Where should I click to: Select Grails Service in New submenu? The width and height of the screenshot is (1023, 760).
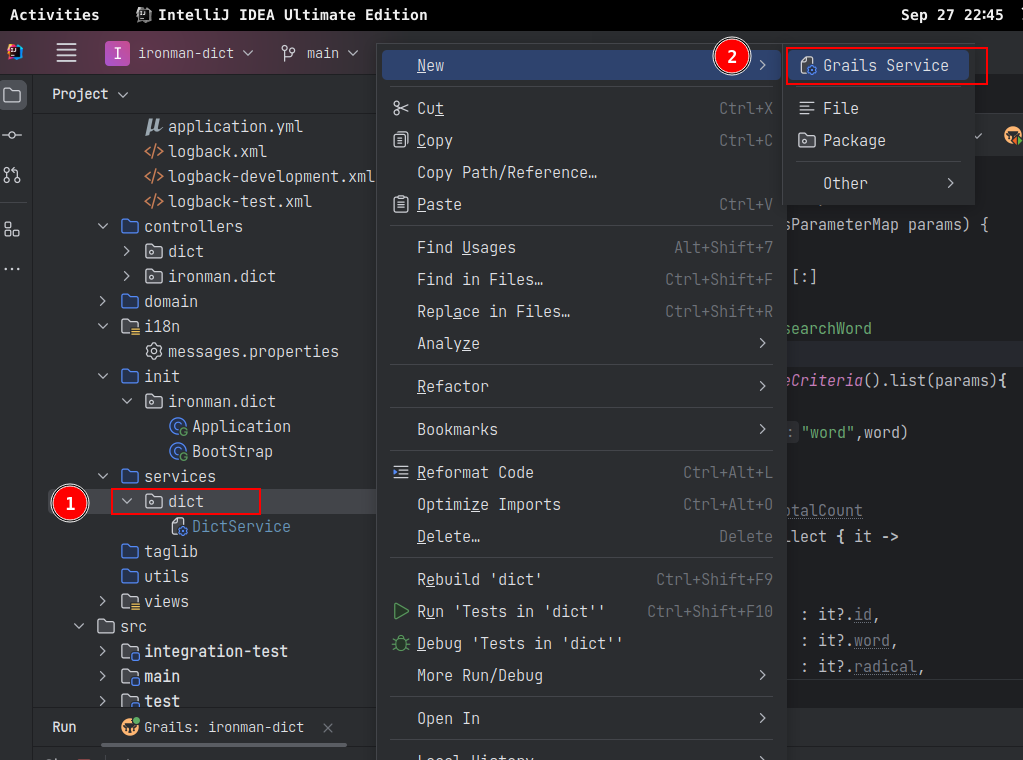point(878,65)
